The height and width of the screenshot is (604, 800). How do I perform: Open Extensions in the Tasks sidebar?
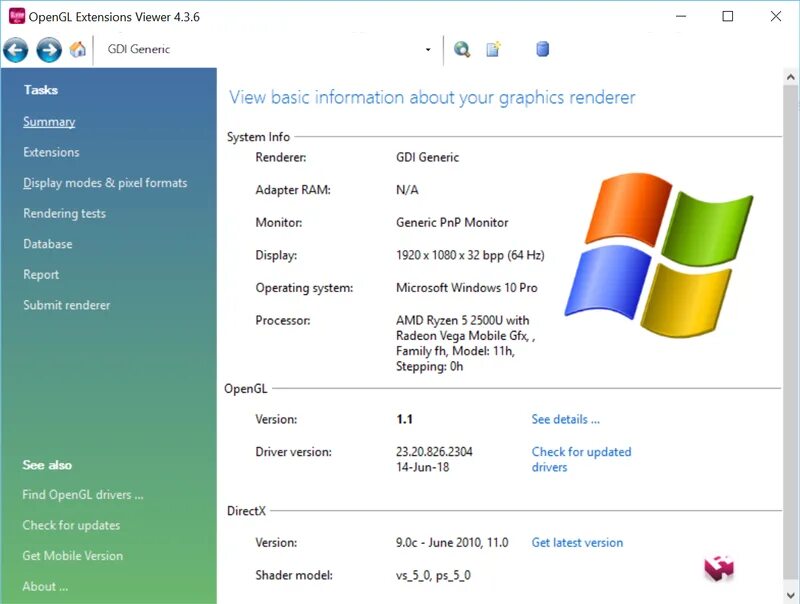[x=51, y=152]
